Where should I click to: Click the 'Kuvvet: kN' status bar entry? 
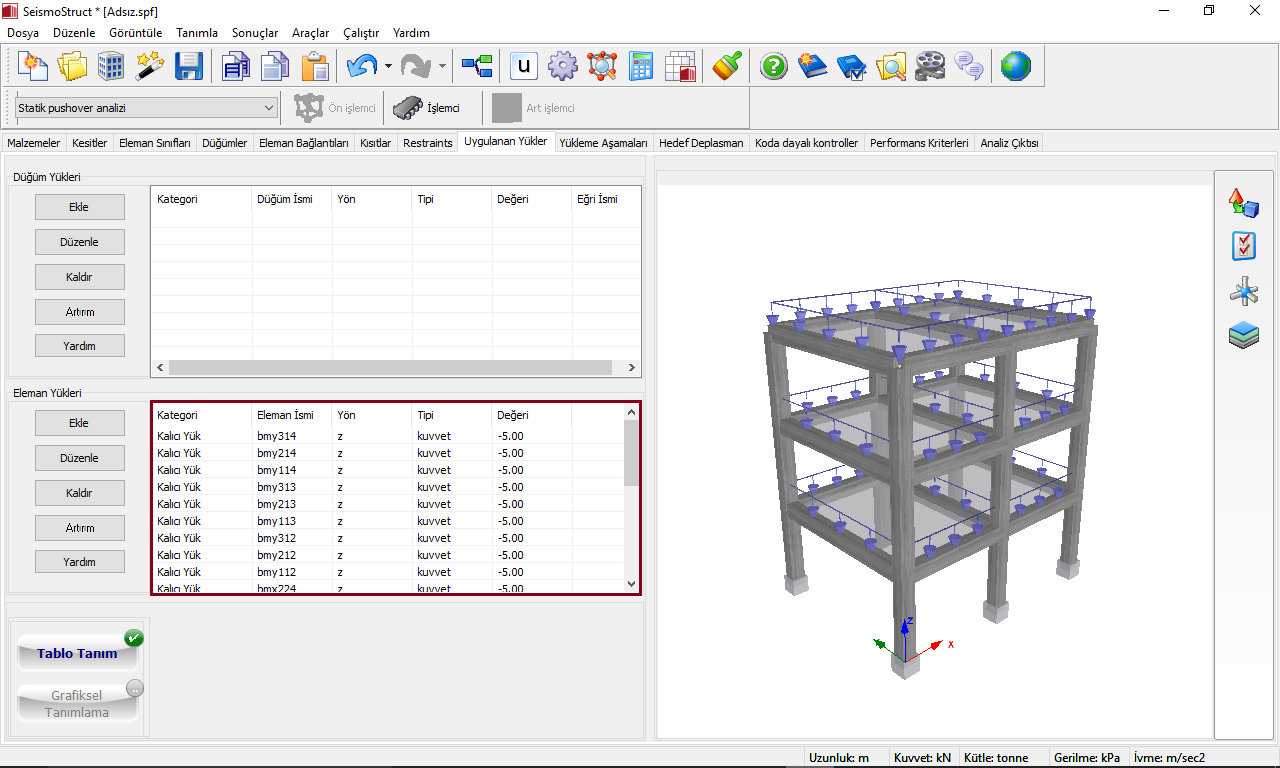tap(923, 758)
